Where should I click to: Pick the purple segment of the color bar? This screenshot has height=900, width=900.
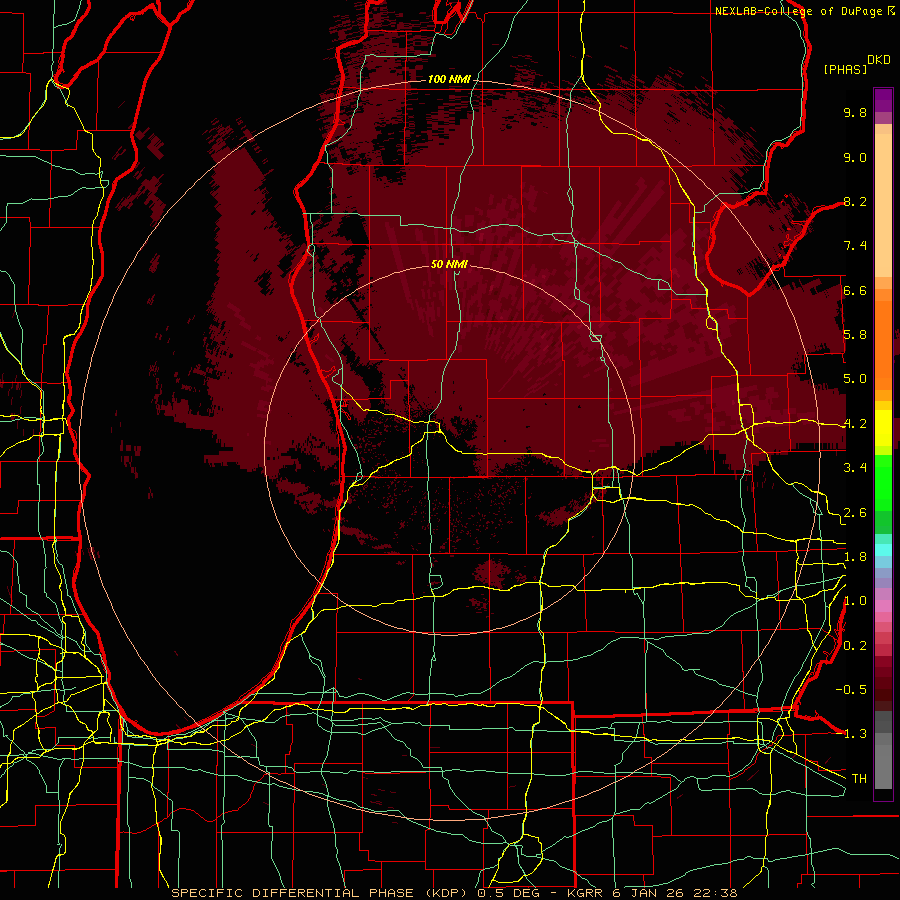tap(883, 100)
